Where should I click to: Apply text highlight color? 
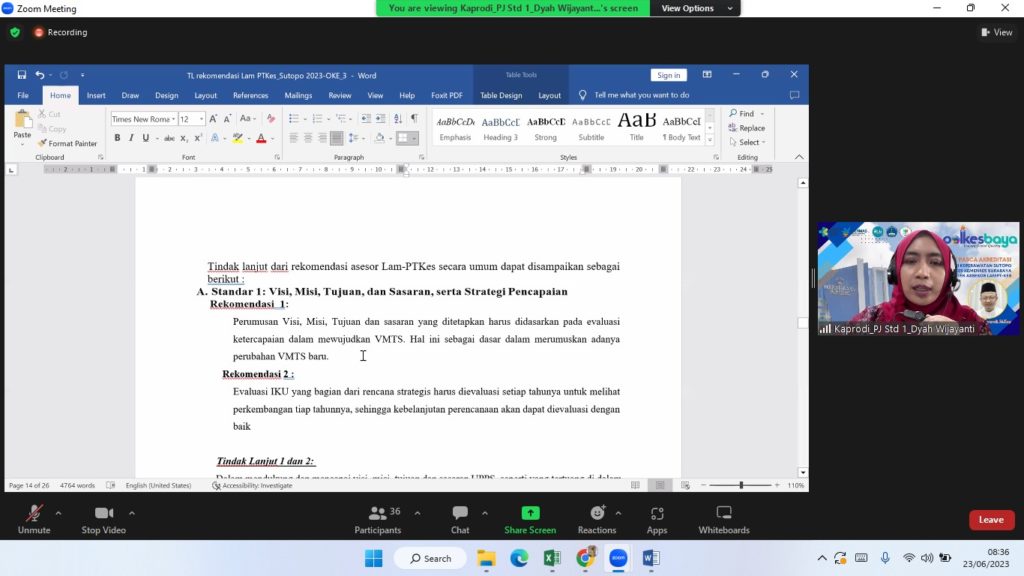pos(238,138)
